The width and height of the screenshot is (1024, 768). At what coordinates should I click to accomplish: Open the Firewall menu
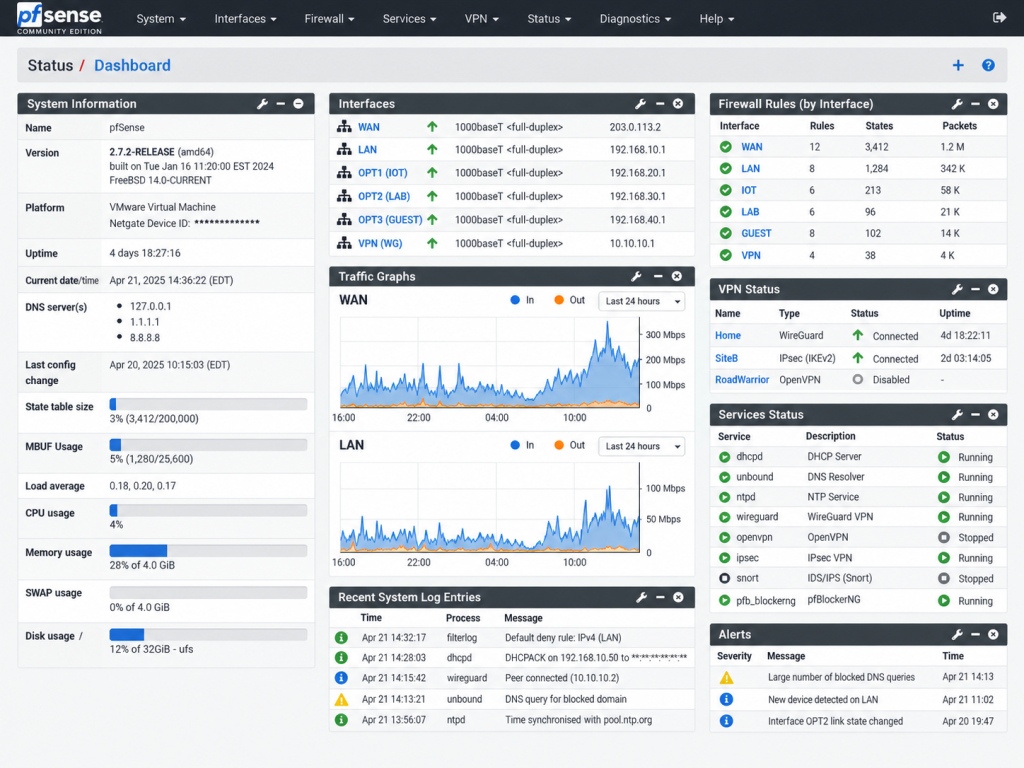click(329, 19)
